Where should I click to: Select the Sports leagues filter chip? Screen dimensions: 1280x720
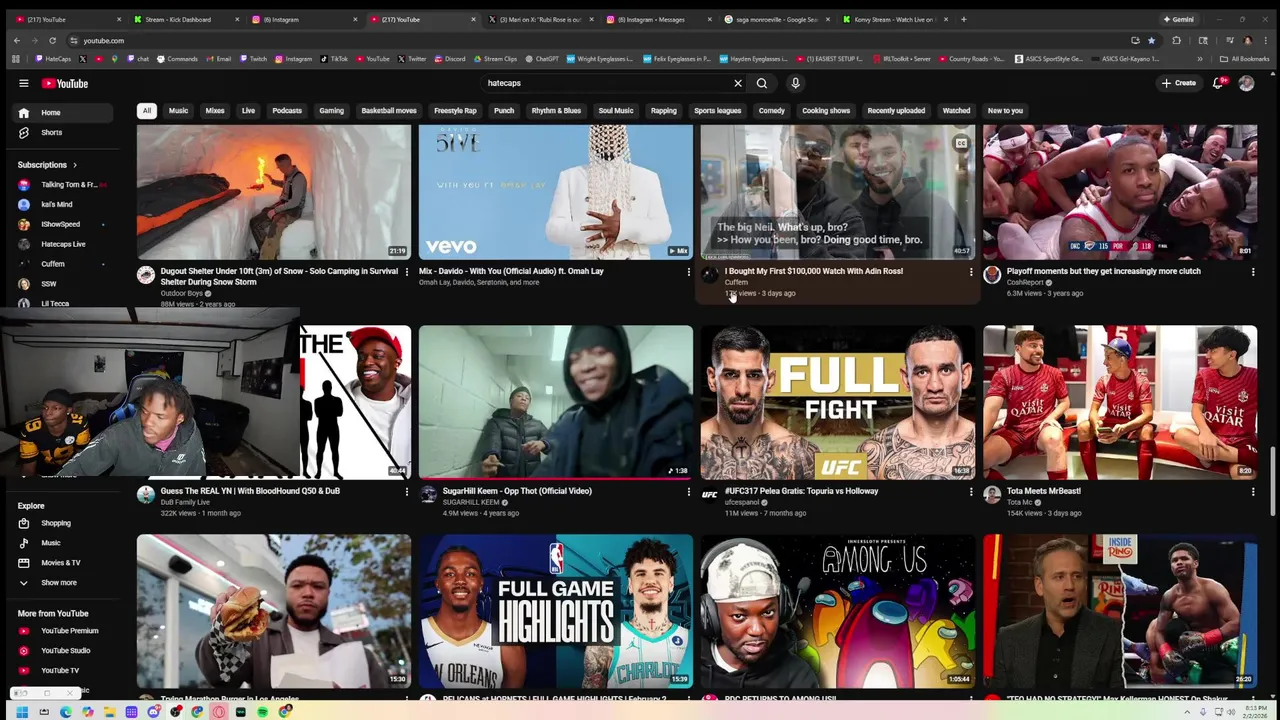click(x=717, y=111)
